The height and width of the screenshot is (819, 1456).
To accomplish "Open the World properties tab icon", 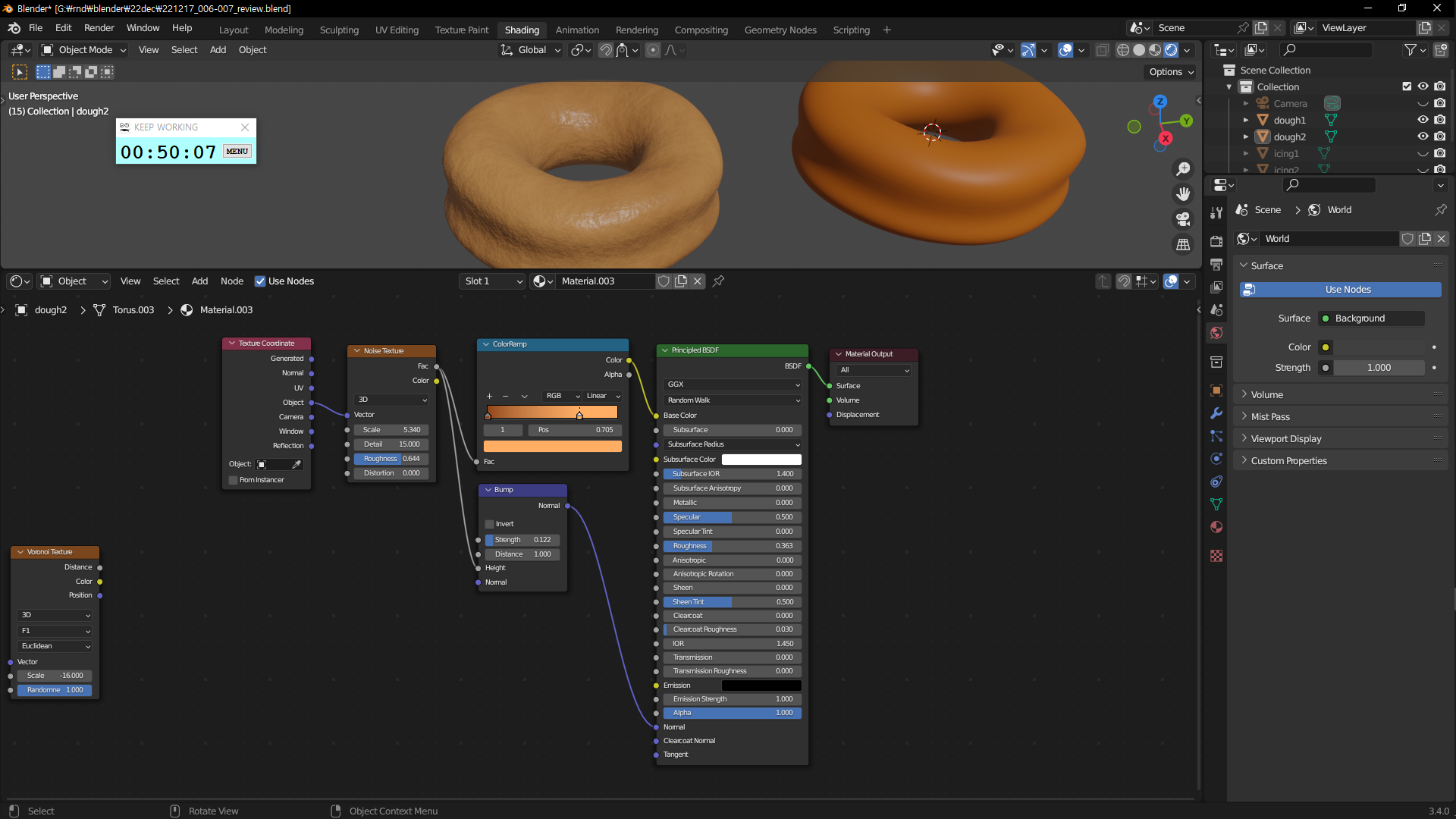I will [1216, 333].
